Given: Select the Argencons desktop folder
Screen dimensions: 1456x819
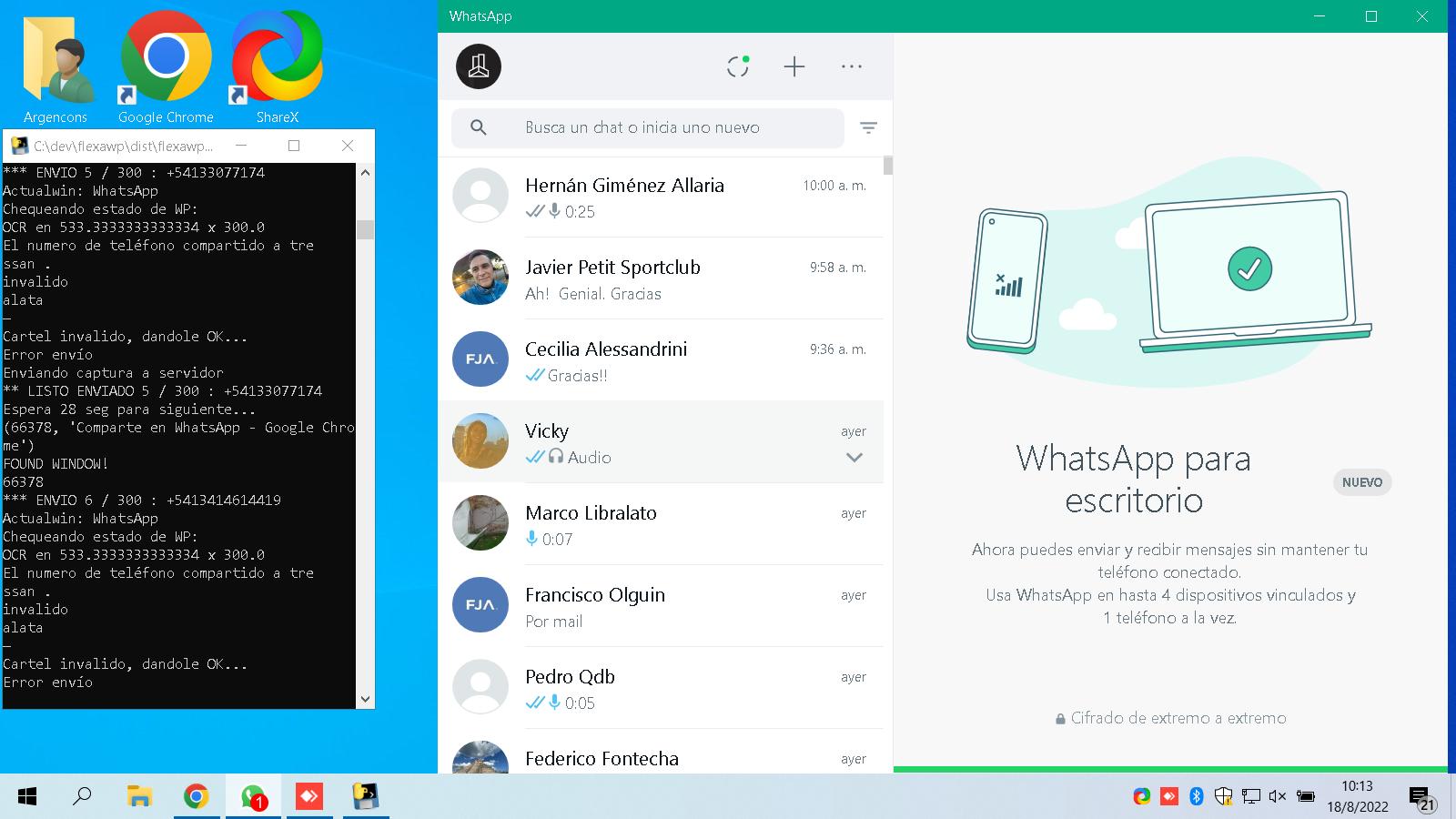Looking at the screenshot, I should coord(56,68).
